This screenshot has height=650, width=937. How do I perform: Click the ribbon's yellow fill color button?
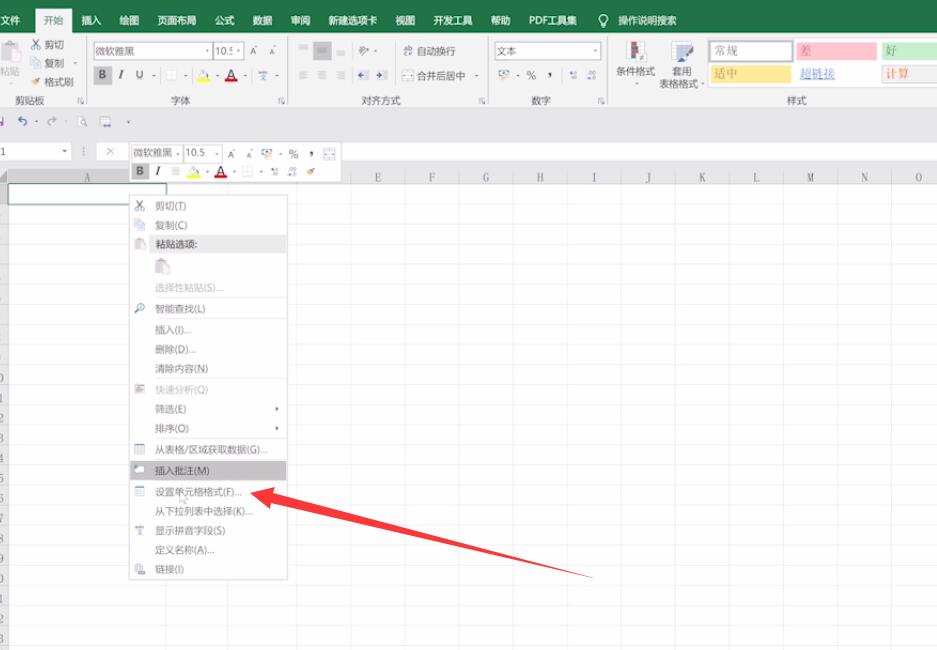[203, 75]
